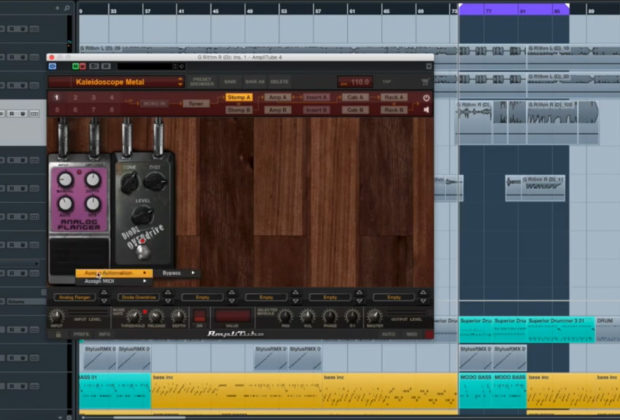This screenshot has height=420, width=620.
Task: Click the AUTO button in AmpliTube footer
Action: point(388,335)
